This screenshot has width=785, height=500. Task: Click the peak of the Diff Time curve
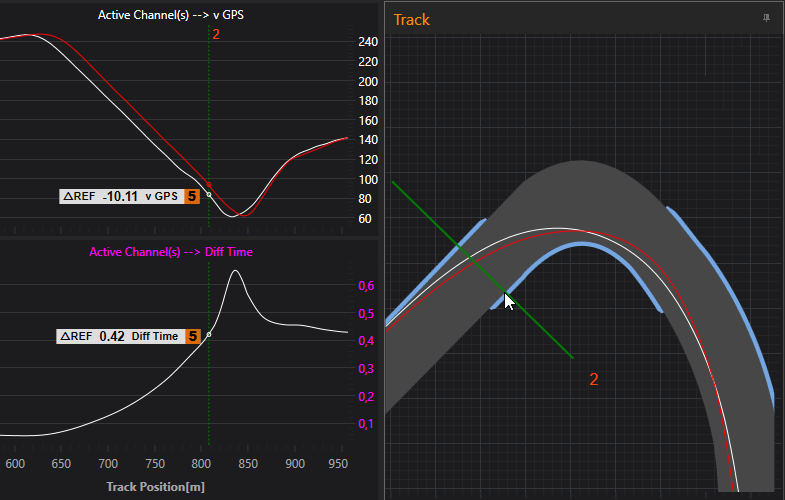click(236, 271)
